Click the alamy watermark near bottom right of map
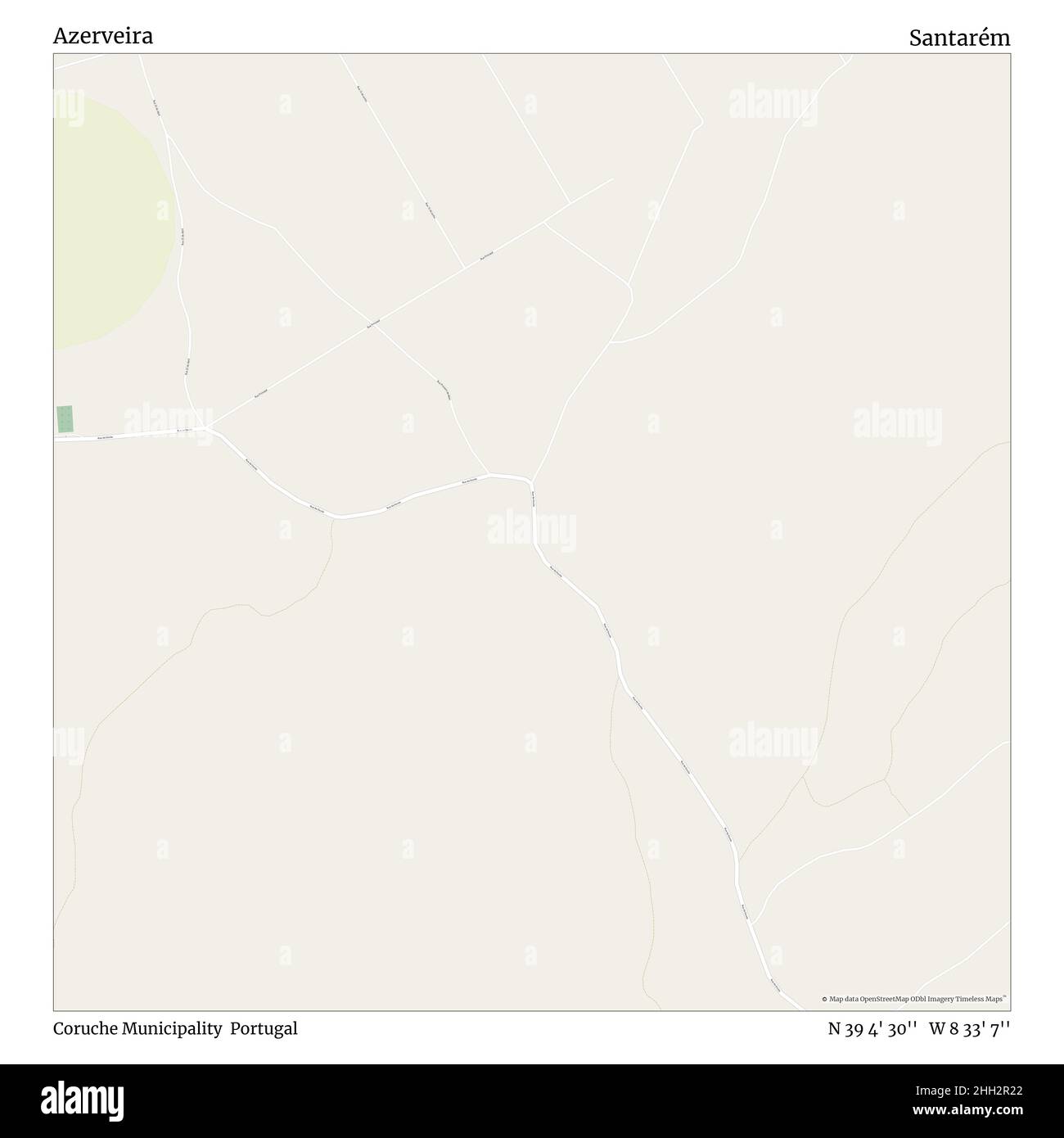This screenshot has width=1064, height=1138. coord(773,743)
